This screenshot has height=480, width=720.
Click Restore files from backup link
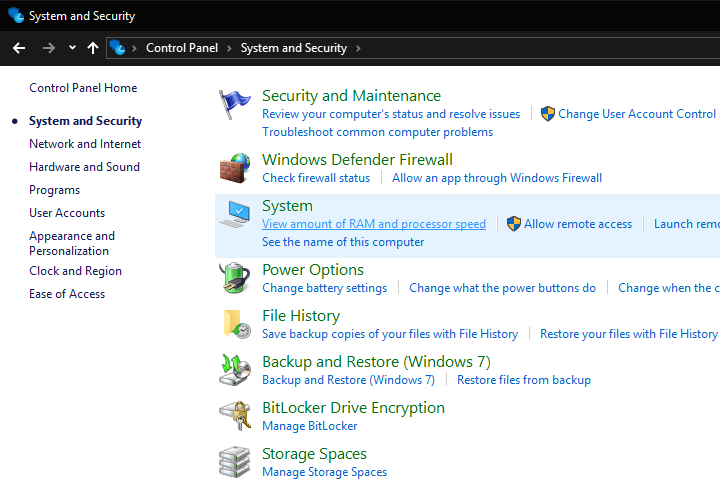pos(524,380)
